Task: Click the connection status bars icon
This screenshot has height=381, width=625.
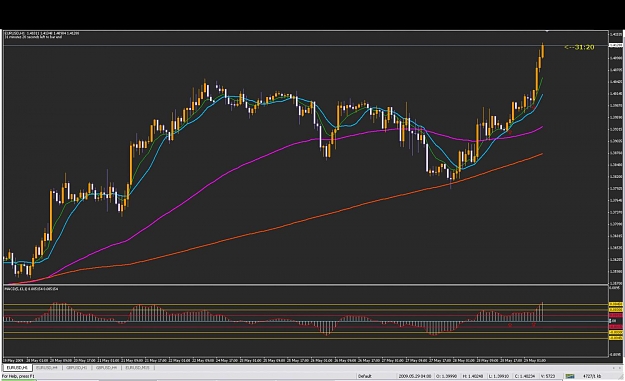Action: pos(570,376)
